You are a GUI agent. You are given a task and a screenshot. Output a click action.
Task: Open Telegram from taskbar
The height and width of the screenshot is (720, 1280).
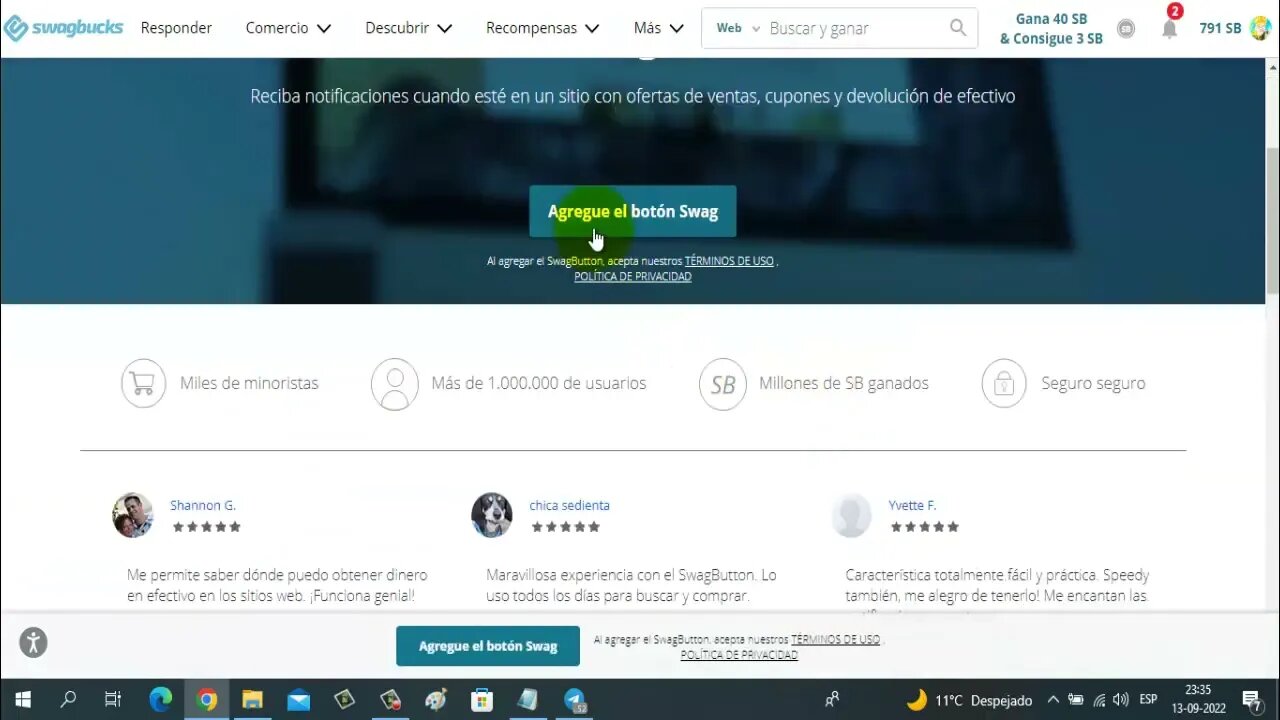coord(575,700)
